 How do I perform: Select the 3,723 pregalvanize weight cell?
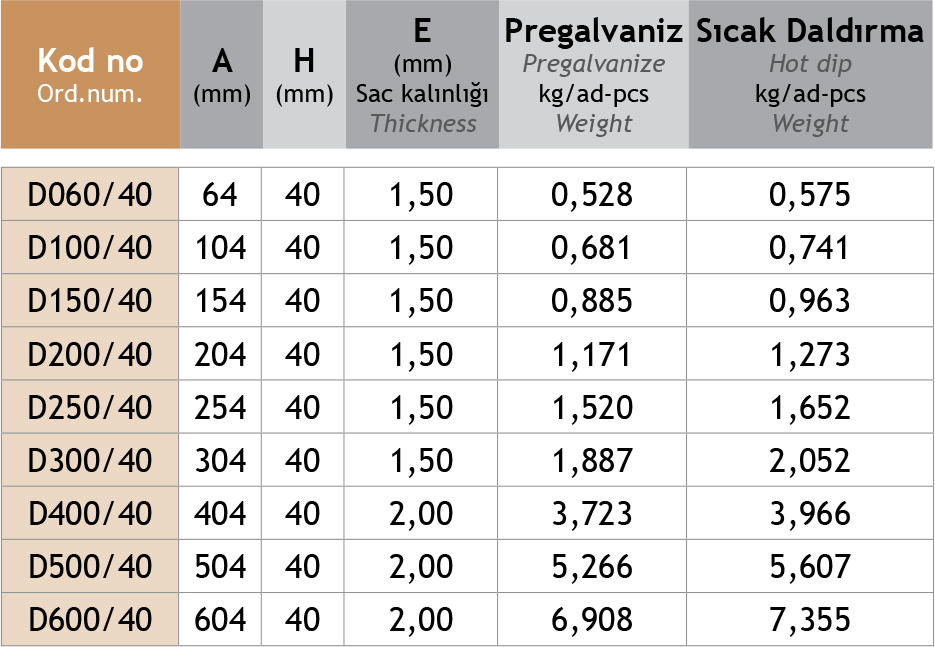coord(592,514)
